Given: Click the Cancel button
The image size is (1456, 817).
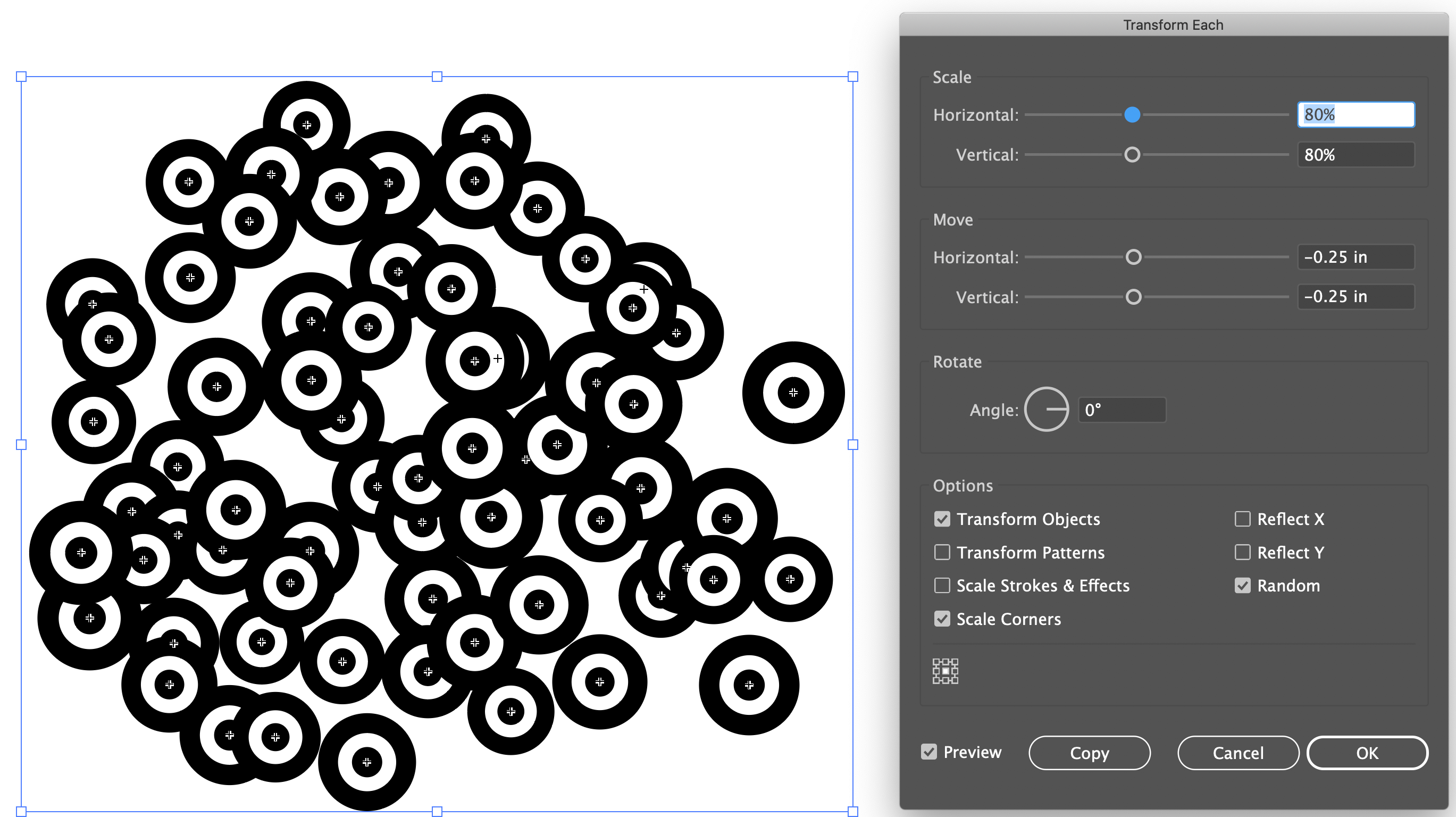Looking at the screenshot, I should [1237, 753].
